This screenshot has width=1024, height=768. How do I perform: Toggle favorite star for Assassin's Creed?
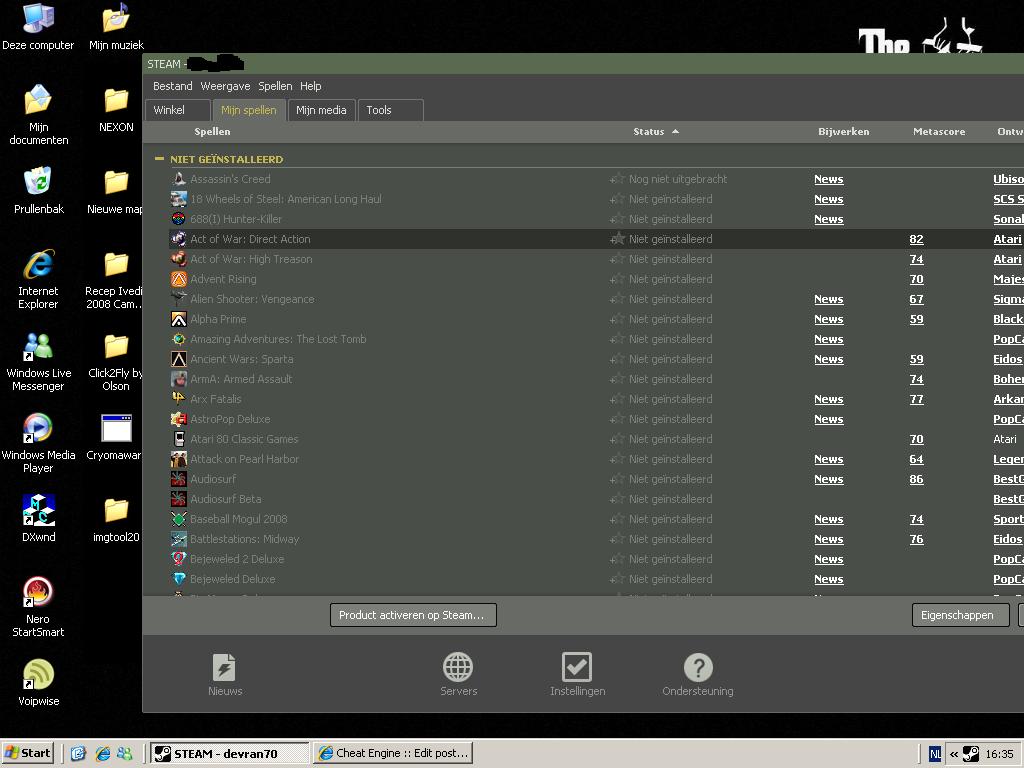617,179
